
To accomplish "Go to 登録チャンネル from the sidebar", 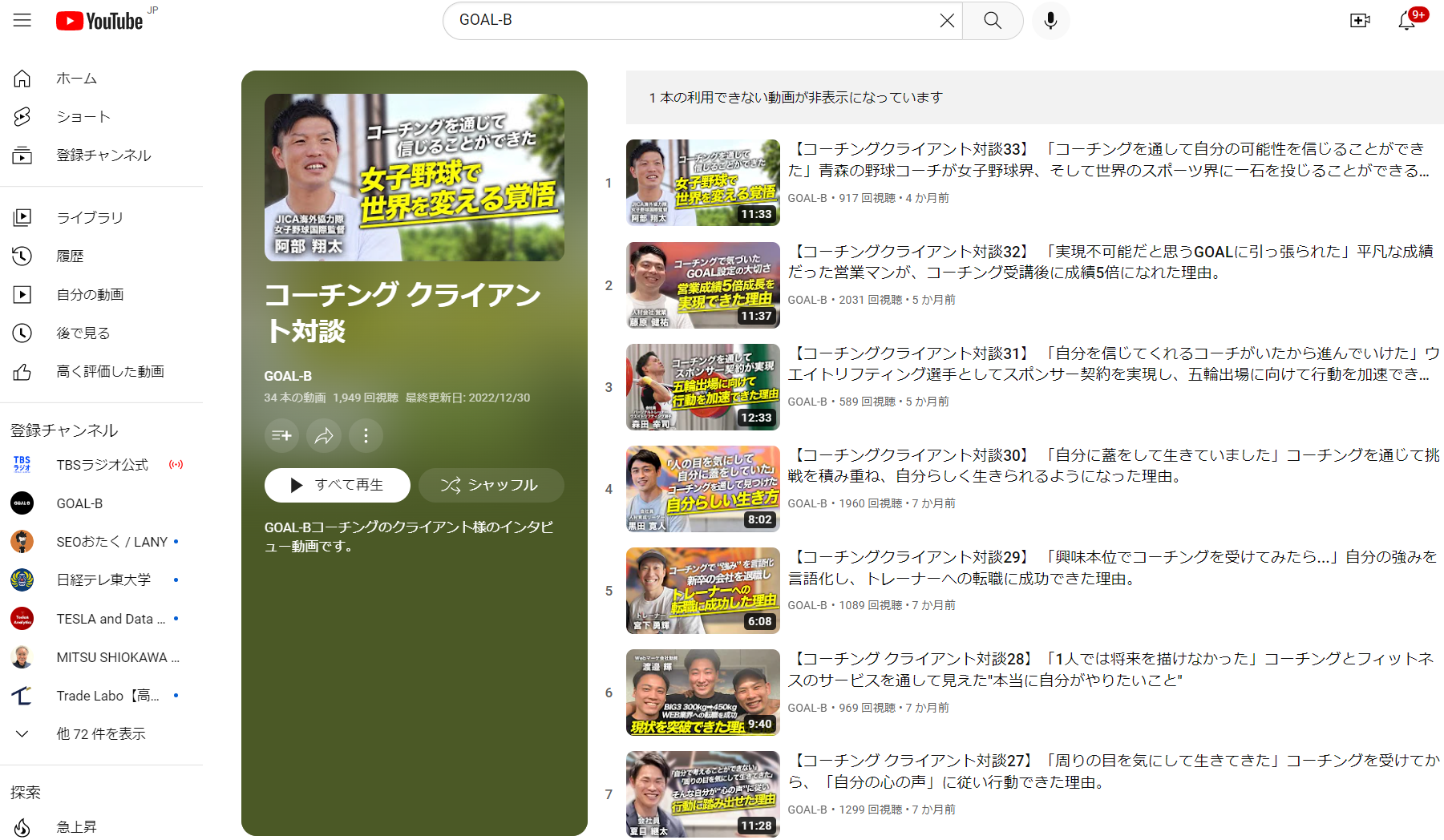I will [x=103, y=155].
